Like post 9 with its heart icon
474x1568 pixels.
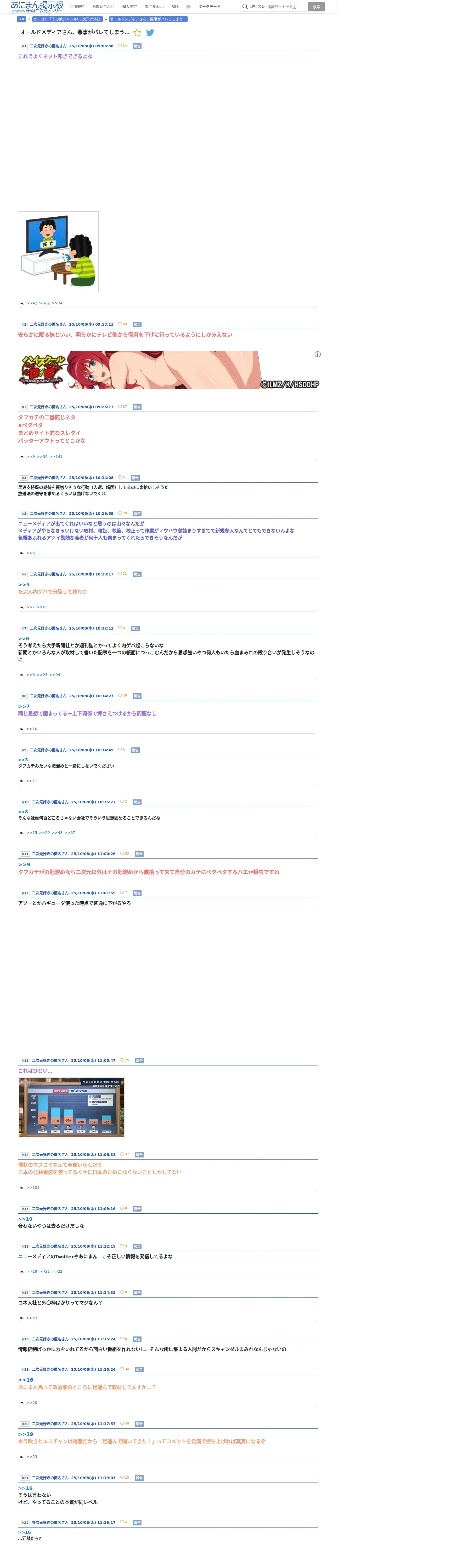tap(120, 750)
